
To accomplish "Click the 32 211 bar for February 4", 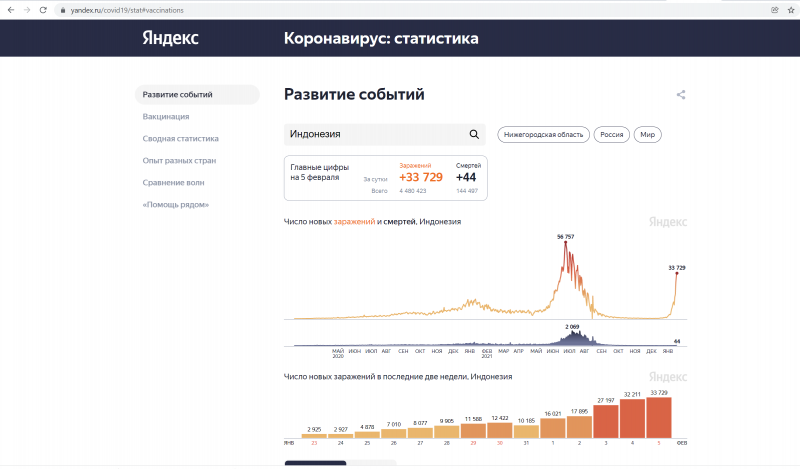I will pos(632,418).
